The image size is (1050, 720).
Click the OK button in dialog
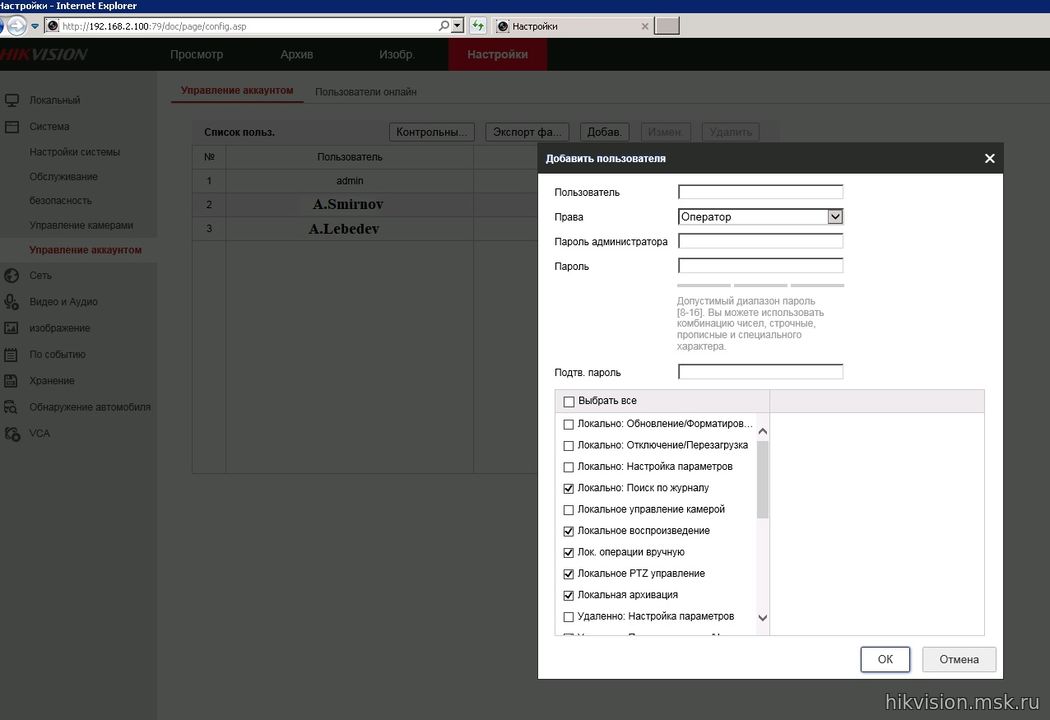tap(885, 659)
